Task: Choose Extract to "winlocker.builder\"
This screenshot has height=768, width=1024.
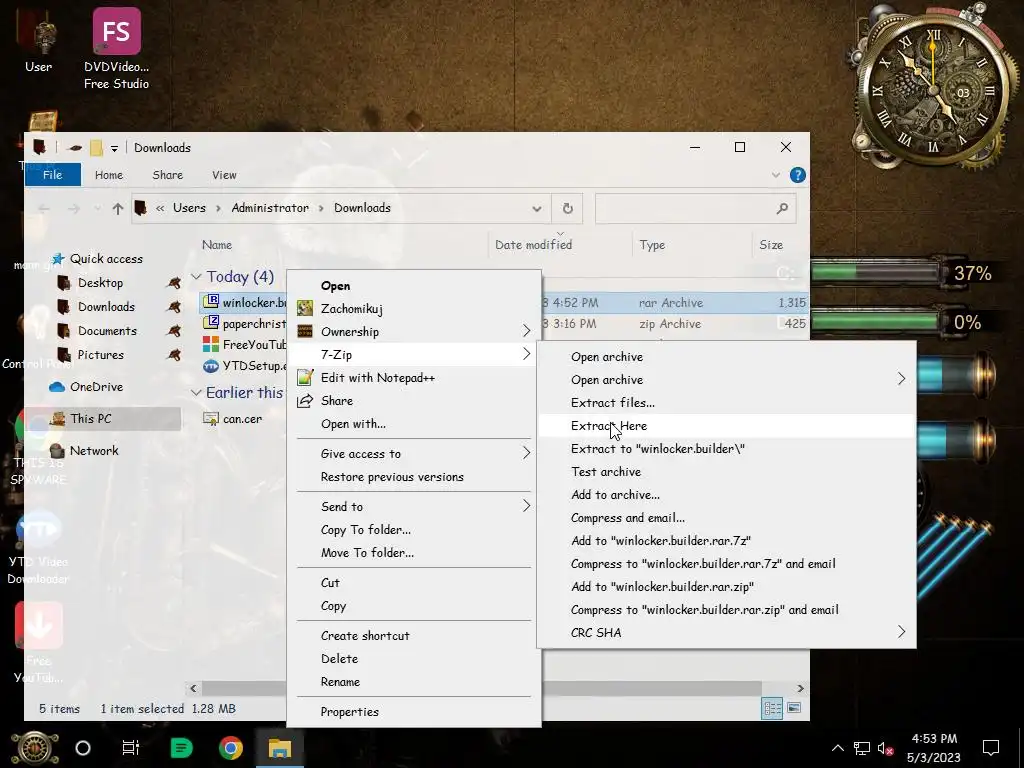Action: coord(726,449)
